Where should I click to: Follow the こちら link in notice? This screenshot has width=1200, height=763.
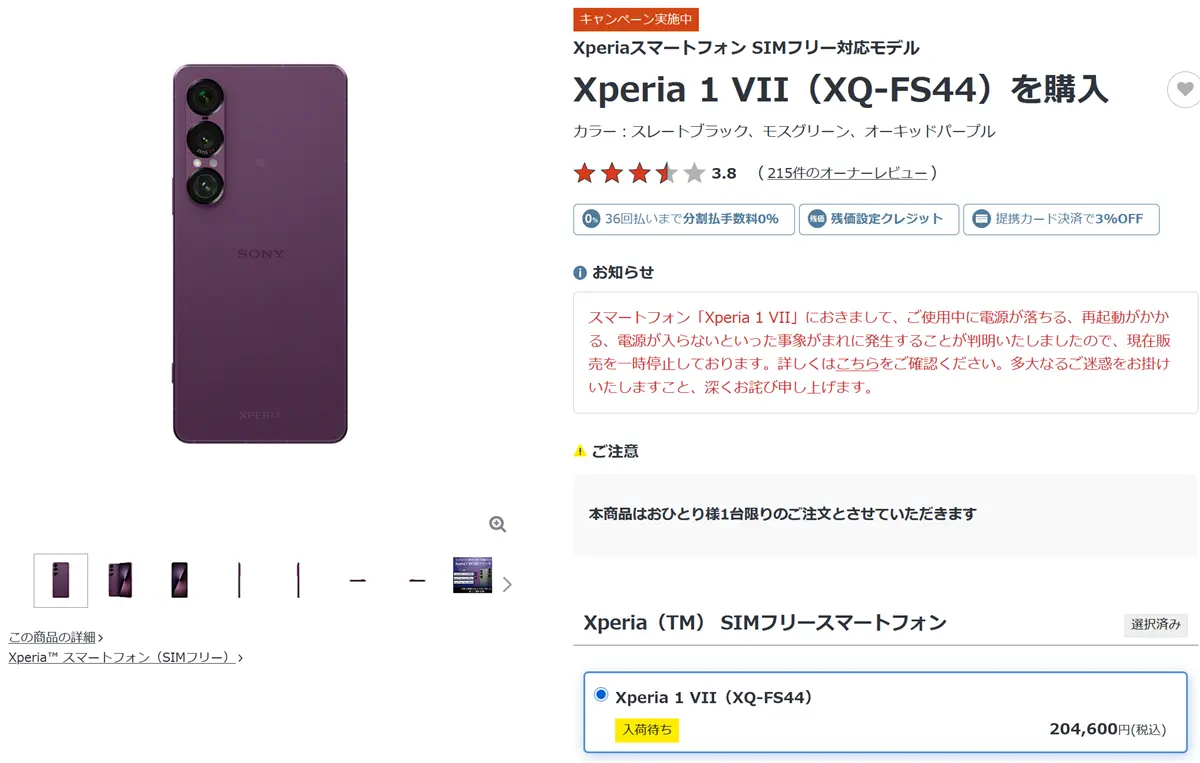pyautogui.click(x=857, y=364)
